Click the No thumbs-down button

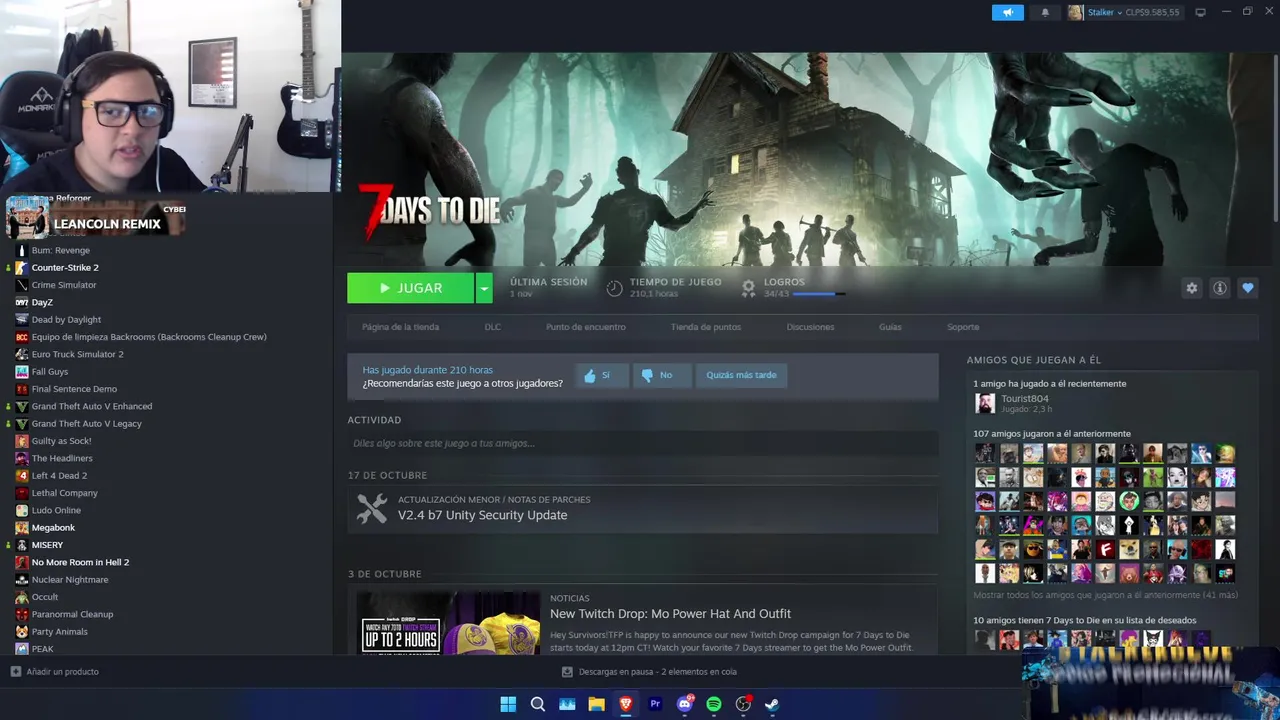pos(661,375)
